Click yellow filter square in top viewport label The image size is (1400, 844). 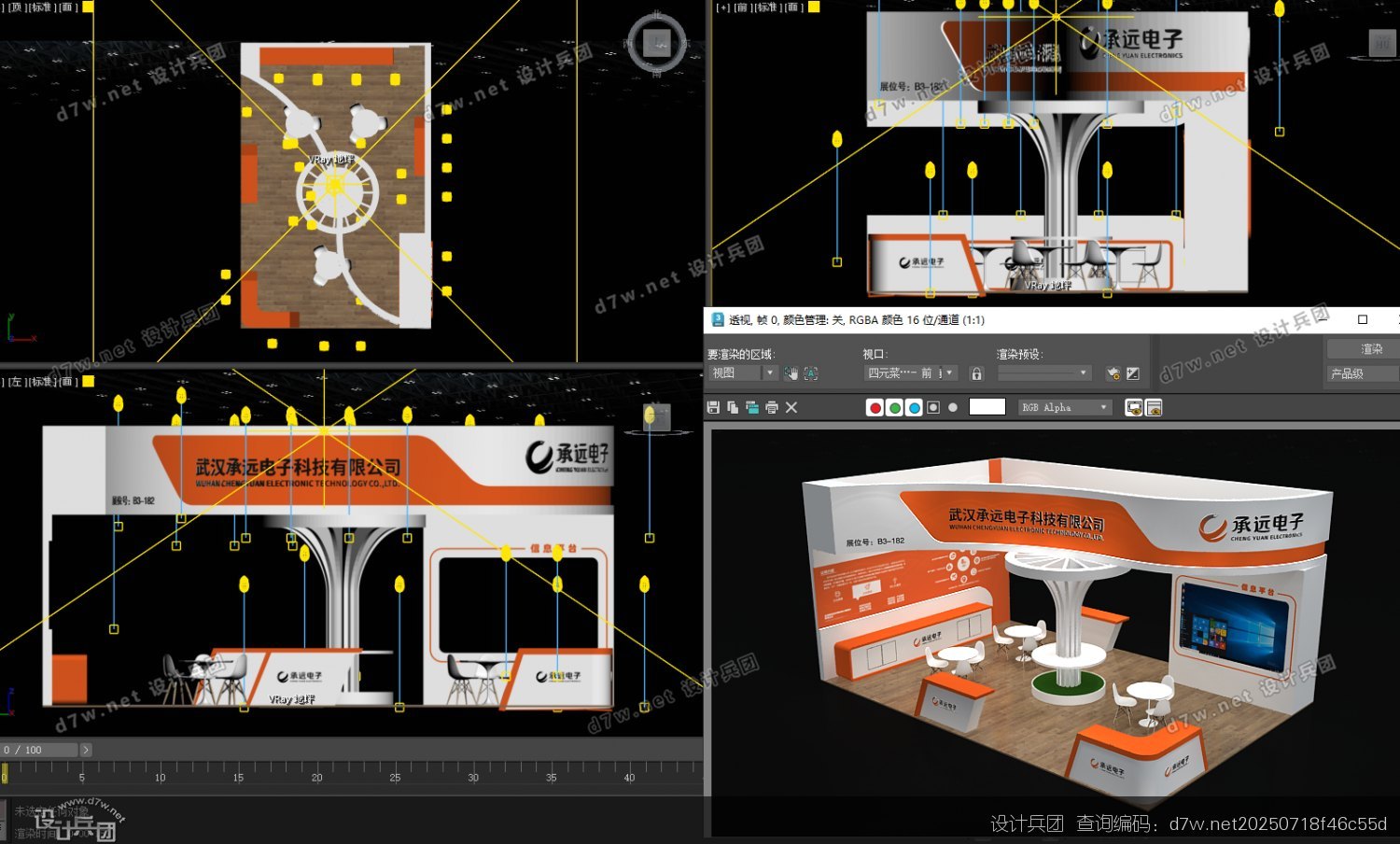coord(88,7)
